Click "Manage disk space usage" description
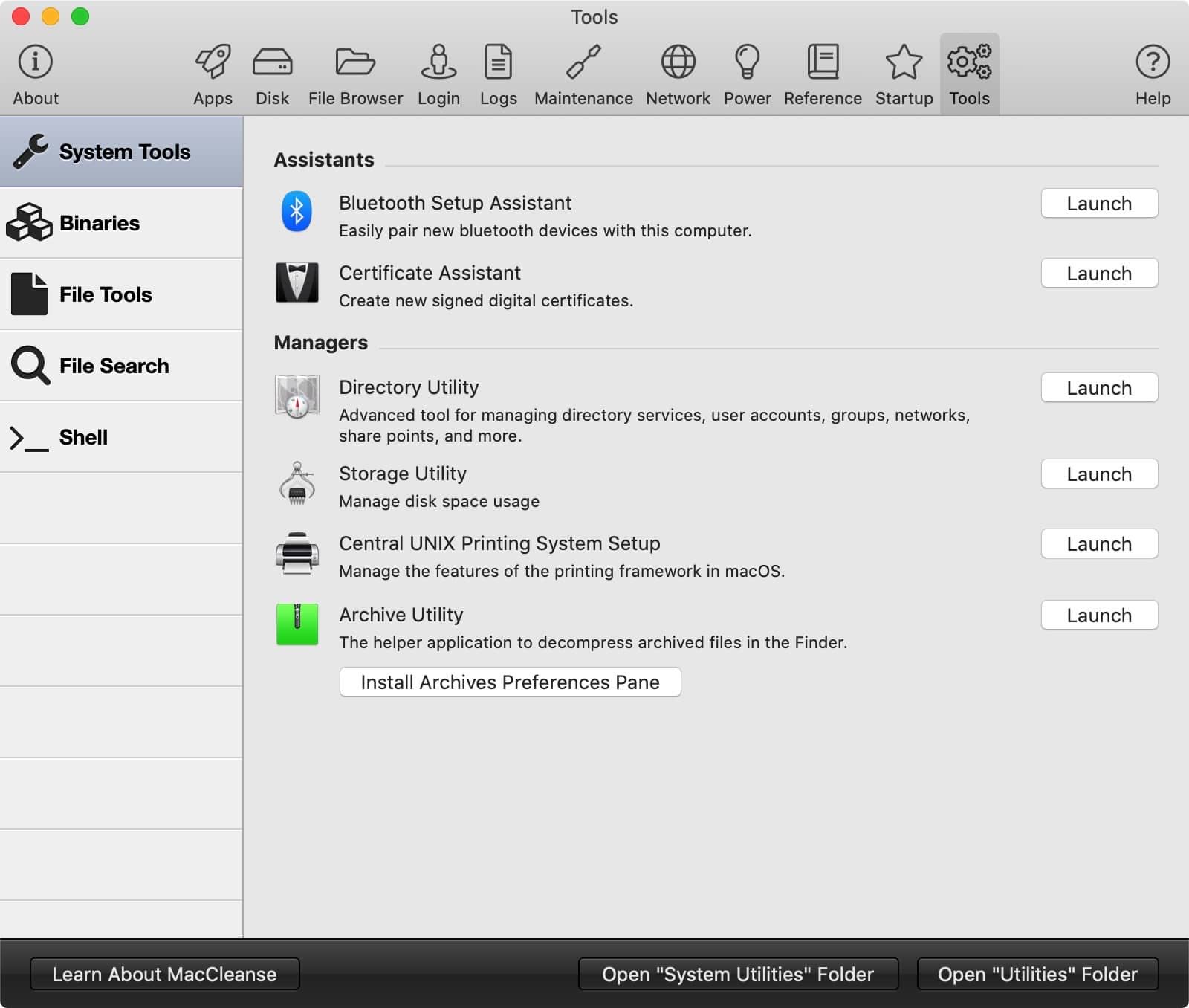The height and width of the screenshot is (1008, 1189). tap(439, 501)
